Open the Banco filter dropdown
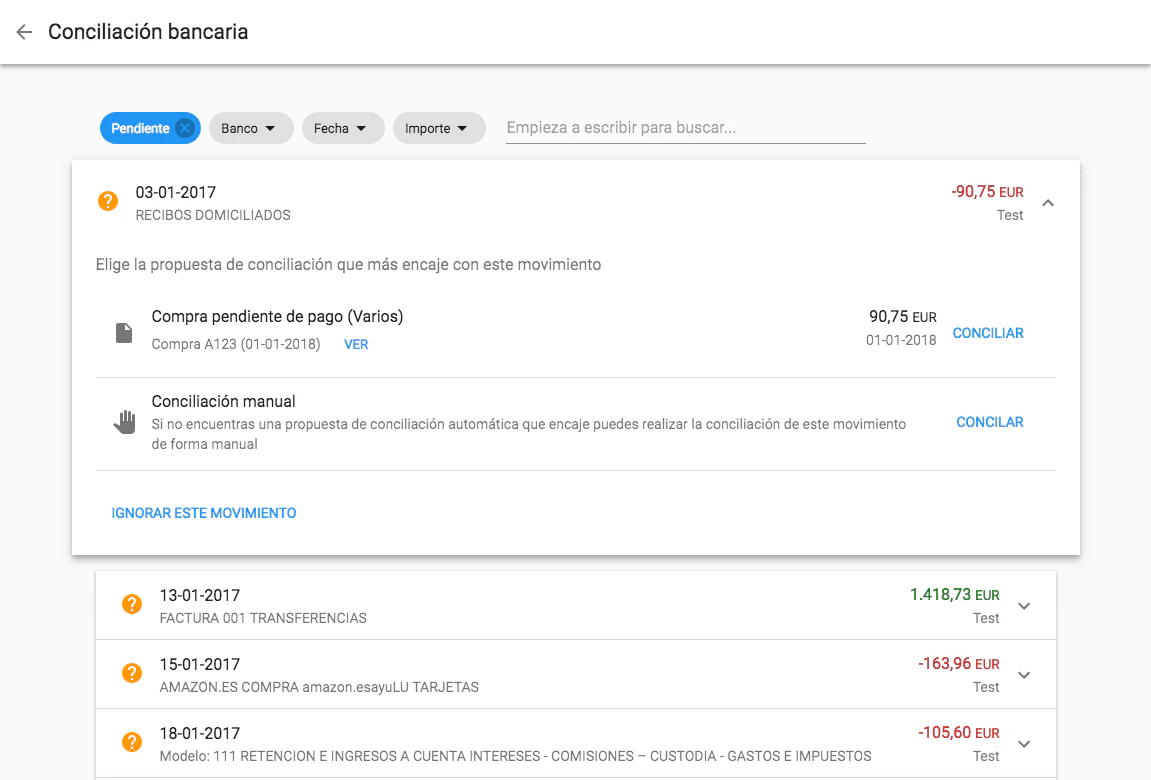1151x780 pixels. pos(251,128)
